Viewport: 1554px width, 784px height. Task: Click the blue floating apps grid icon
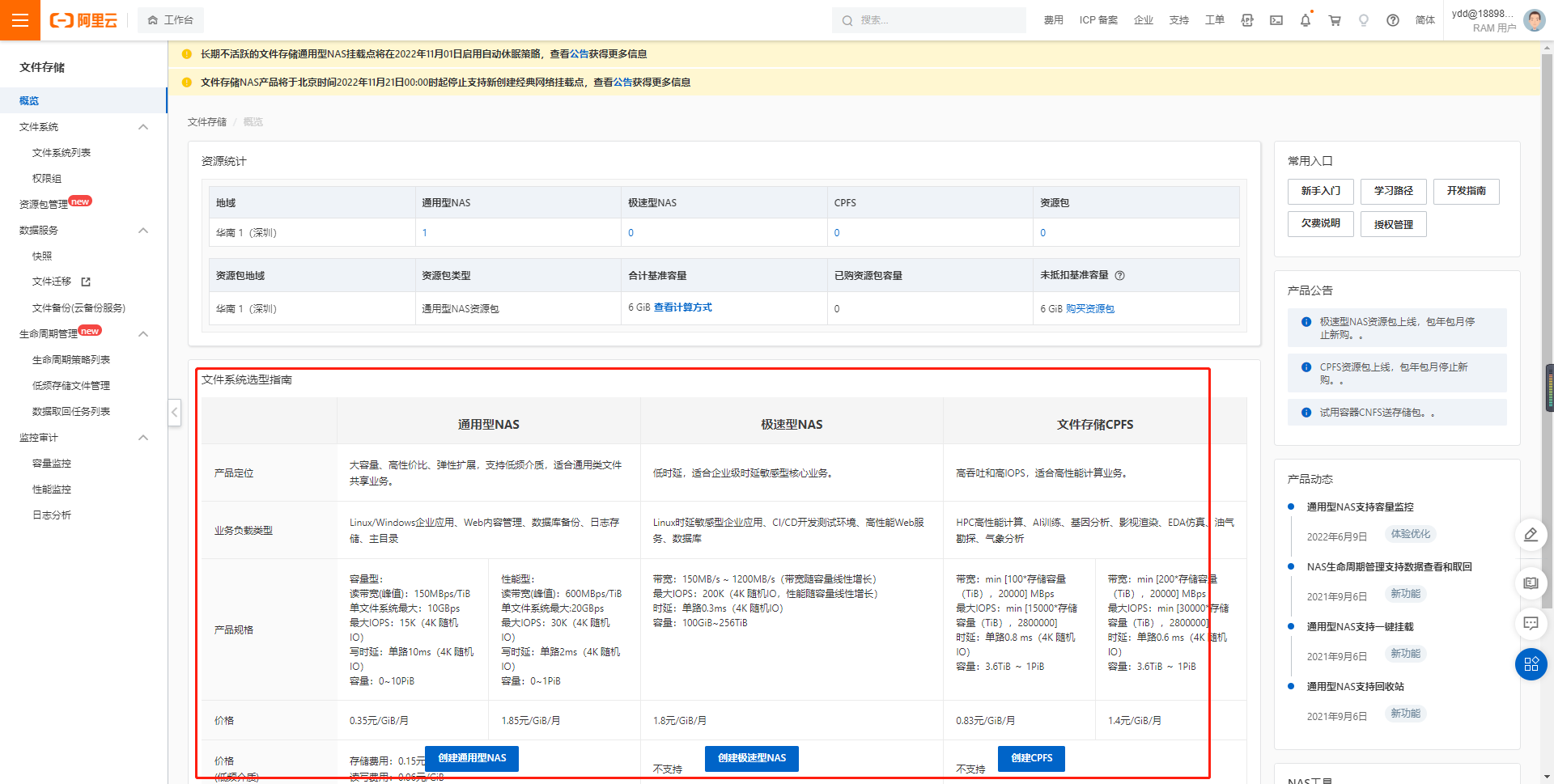(x=1531, y=664)
